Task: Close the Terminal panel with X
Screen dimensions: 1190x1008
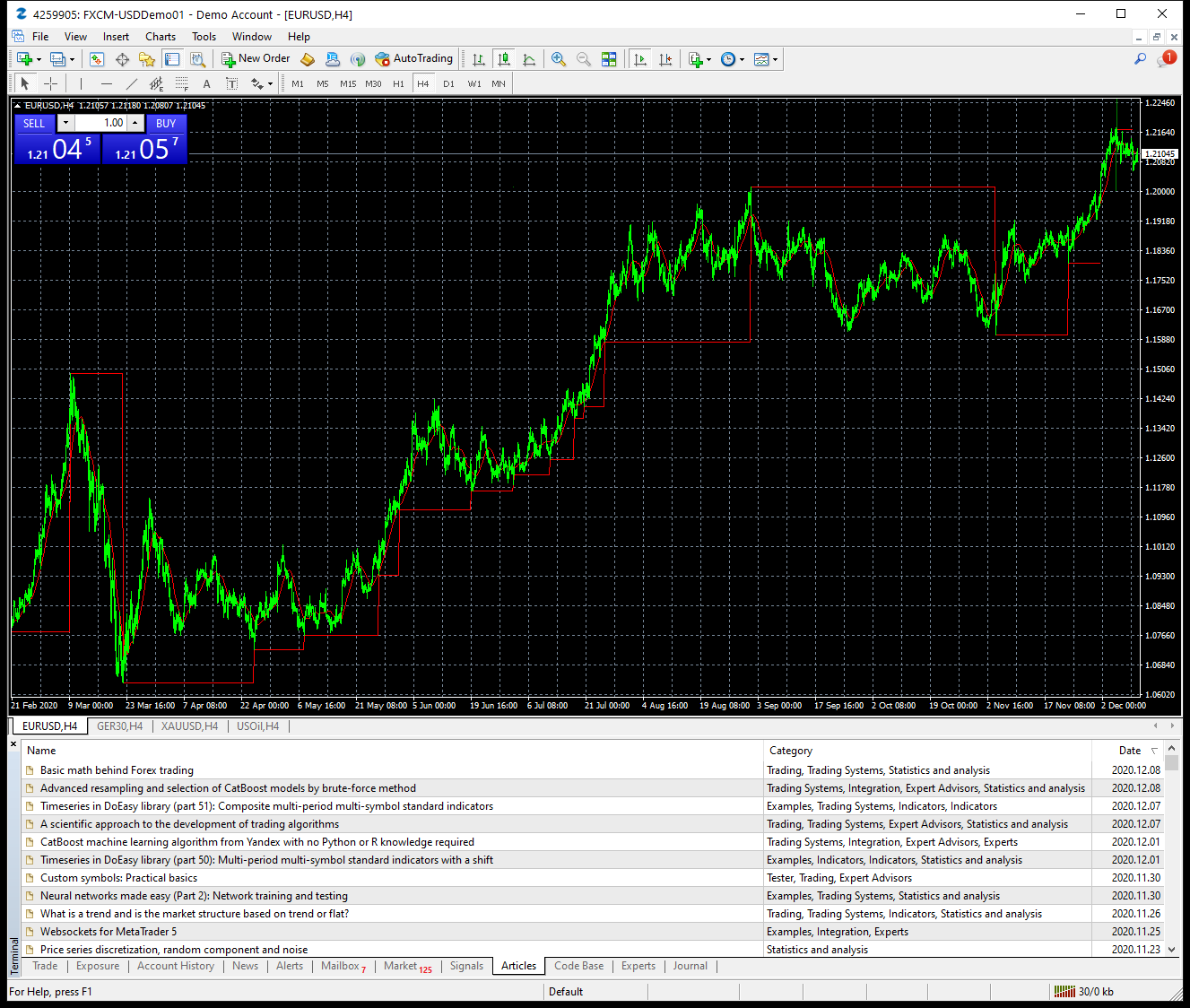Action: 13,744
